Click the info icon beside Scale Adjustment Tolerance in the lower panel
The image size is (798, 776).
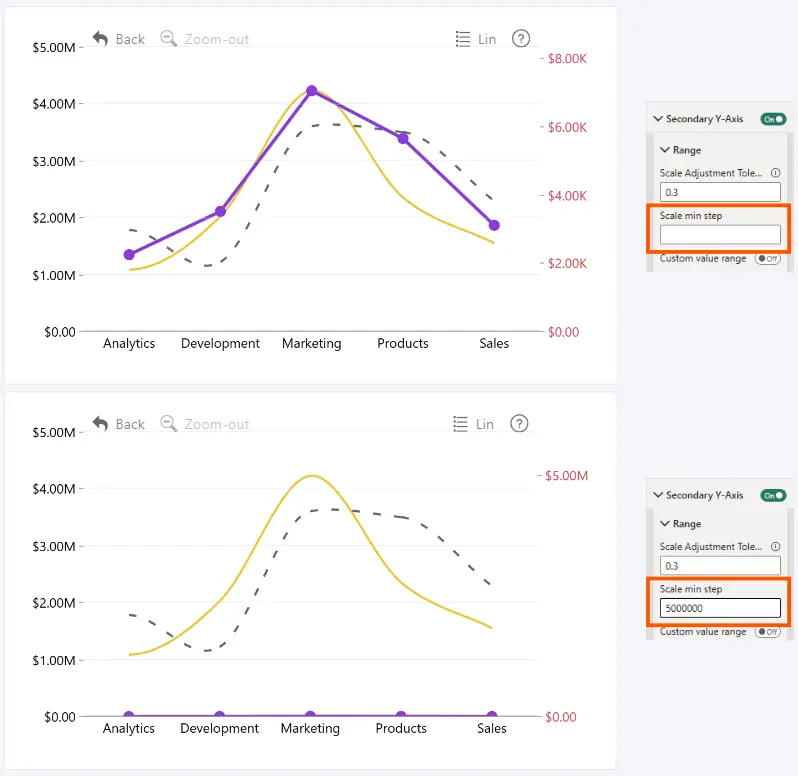pos(775,547)
